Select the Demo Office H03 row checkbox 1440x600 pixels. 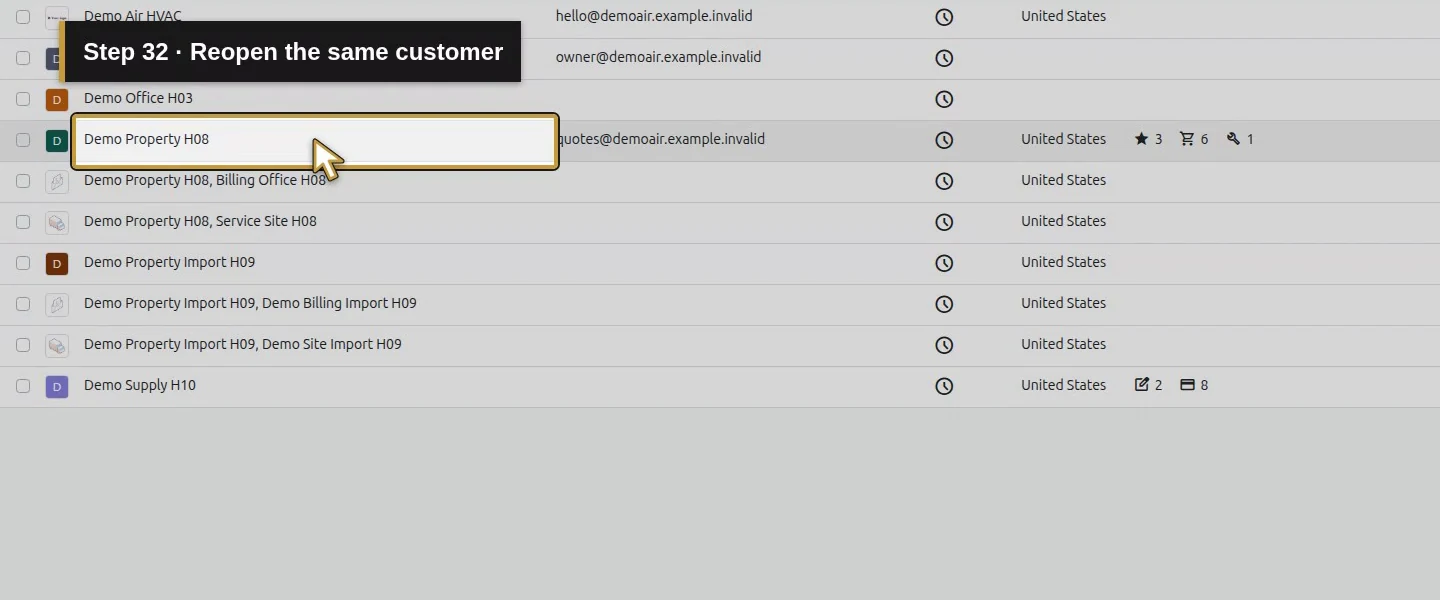pyautogui.click(x=23, y=99)
